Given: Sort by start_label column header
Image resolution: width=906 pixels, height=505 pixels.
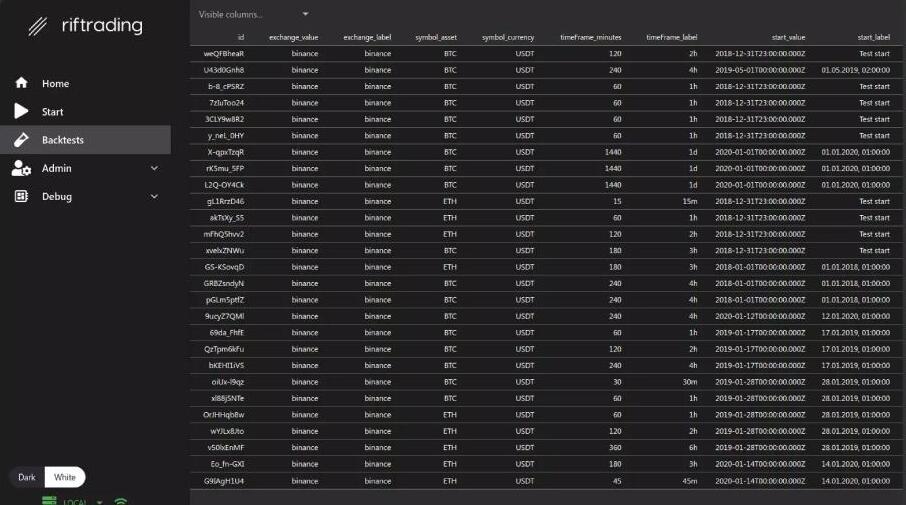Looking at the screenshot, I should 874,37.
